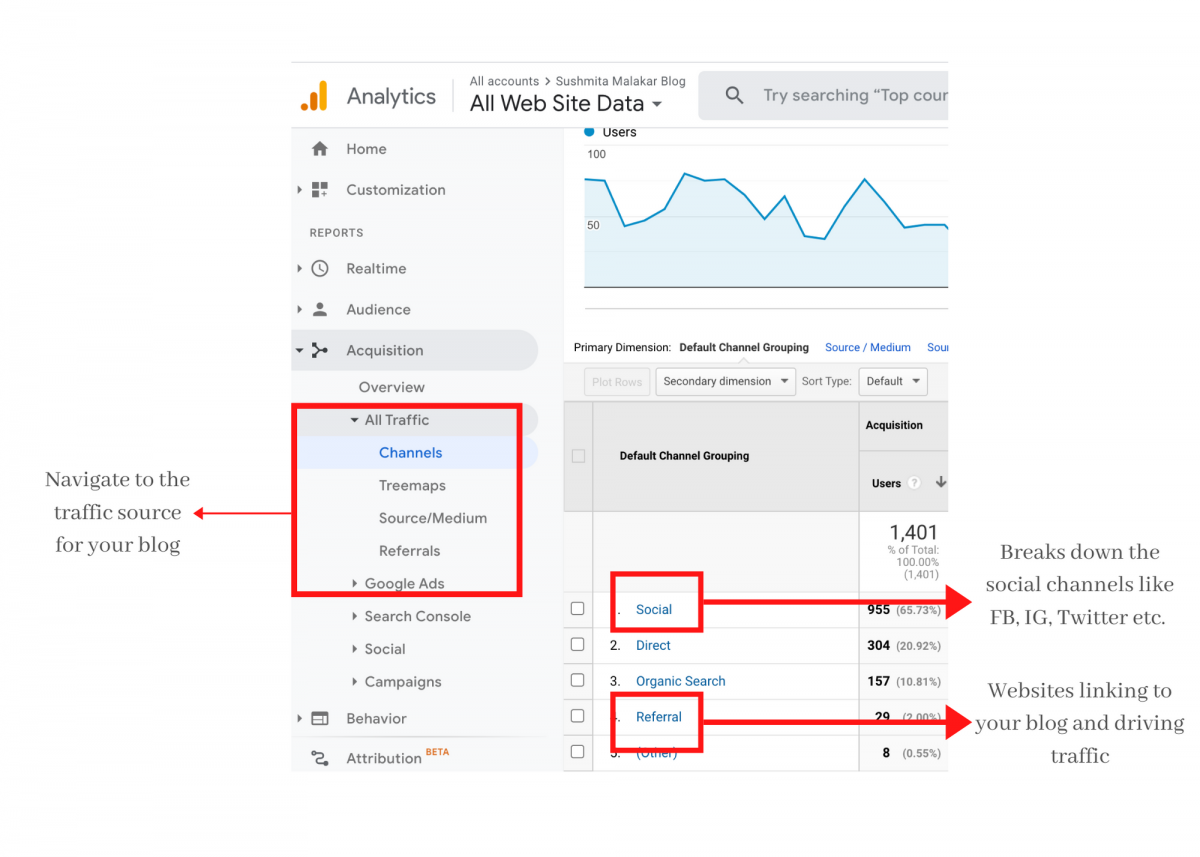Click the Default Channel Grouping column header
The image size is (1200, 857).
[684, 456]
